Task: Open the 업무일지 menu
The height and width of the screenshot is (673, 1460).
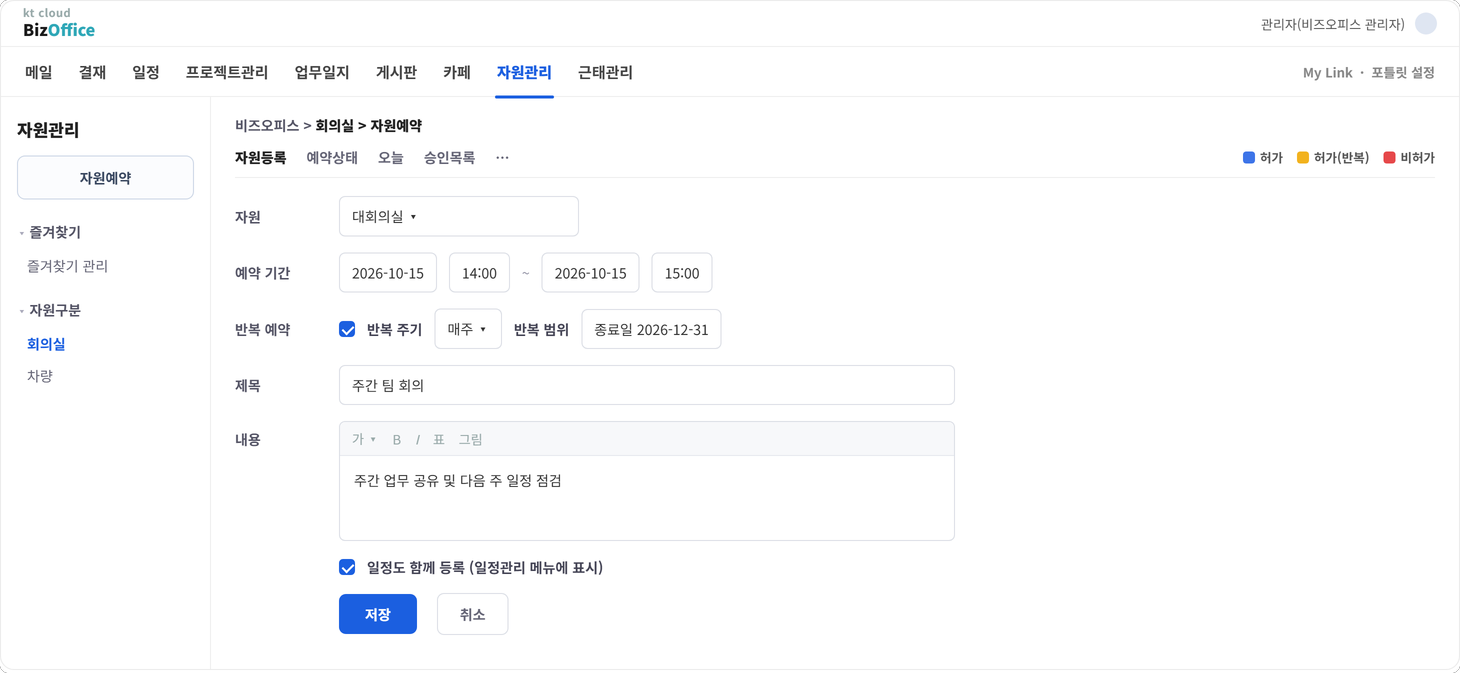Action: pos(322,72)
